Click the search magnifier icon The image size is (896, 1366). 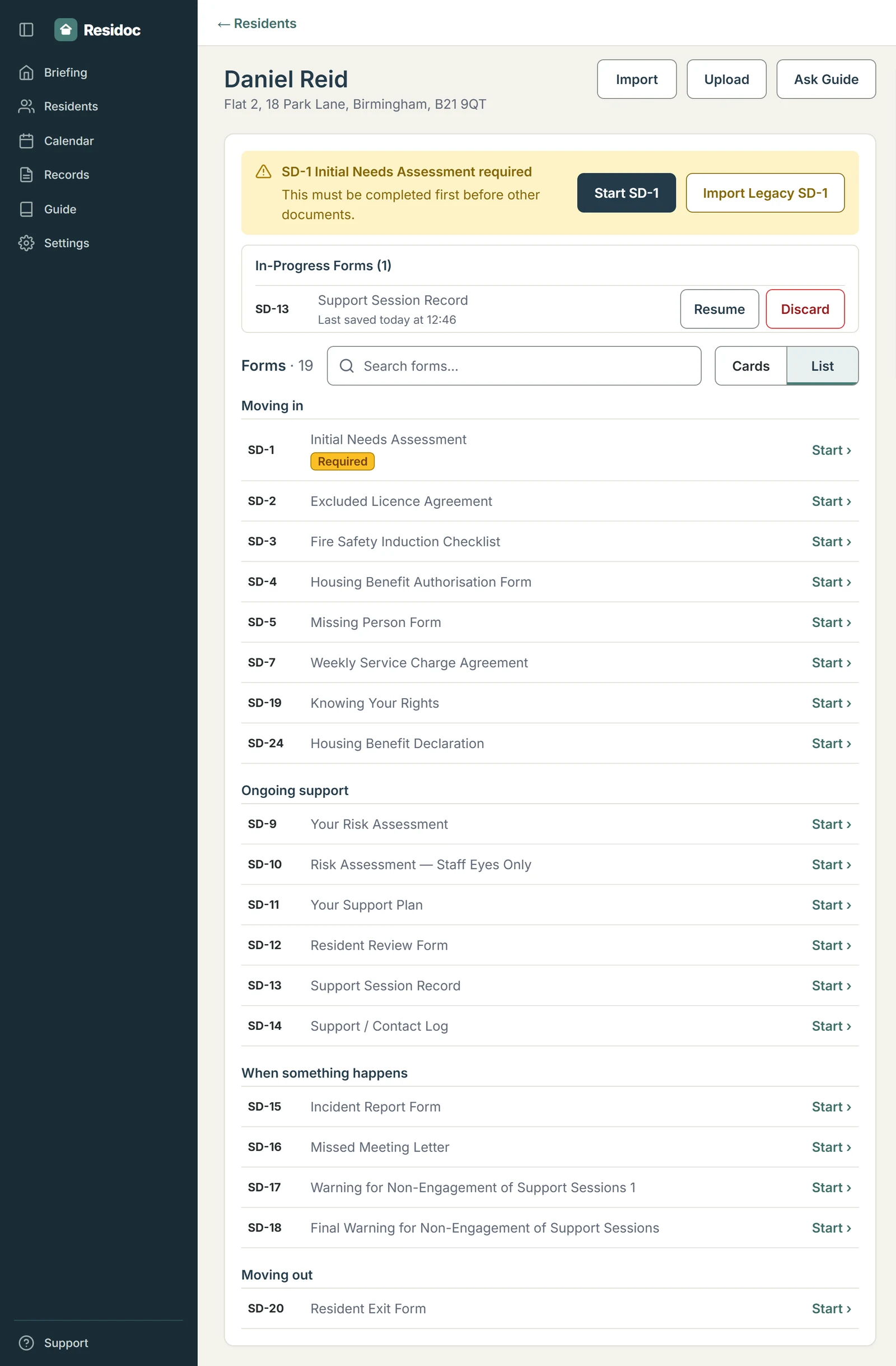pyautogui.click(x=347, y=366)
